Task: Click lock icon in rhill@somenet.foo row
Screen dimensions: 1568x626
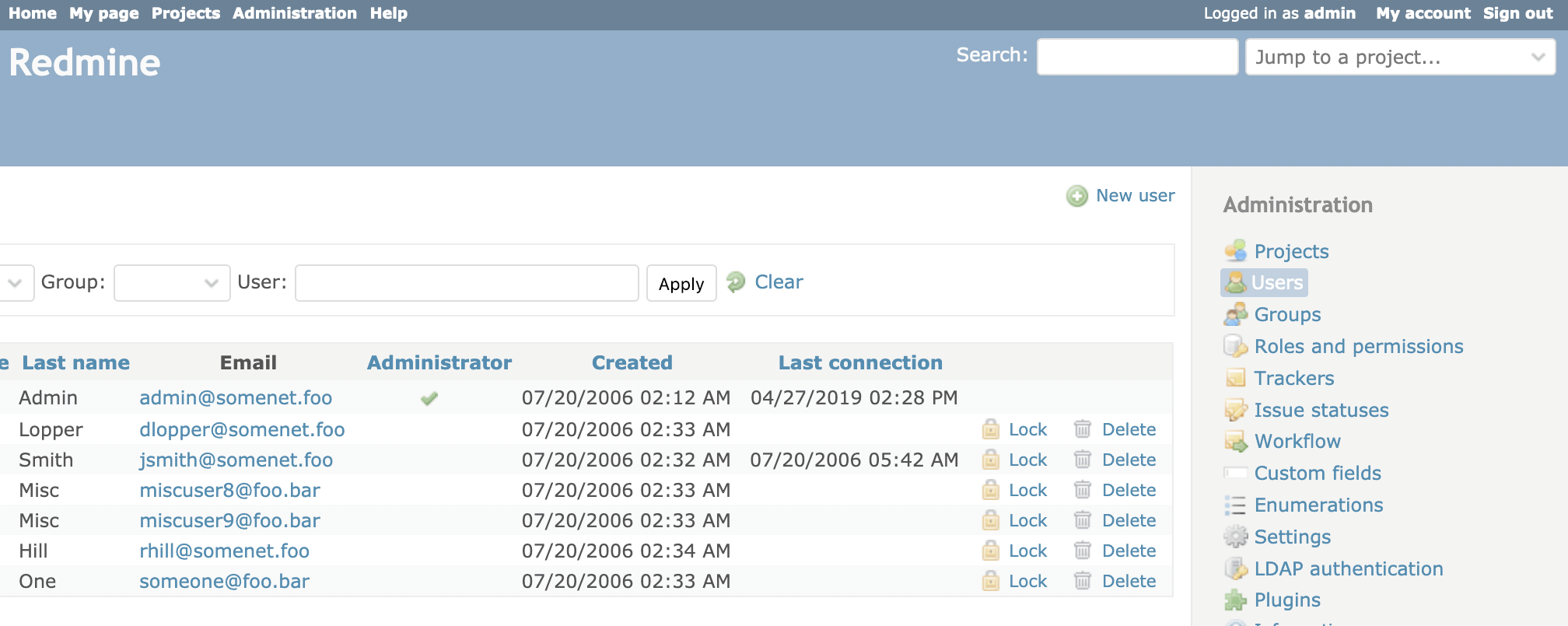Action: 991,551
